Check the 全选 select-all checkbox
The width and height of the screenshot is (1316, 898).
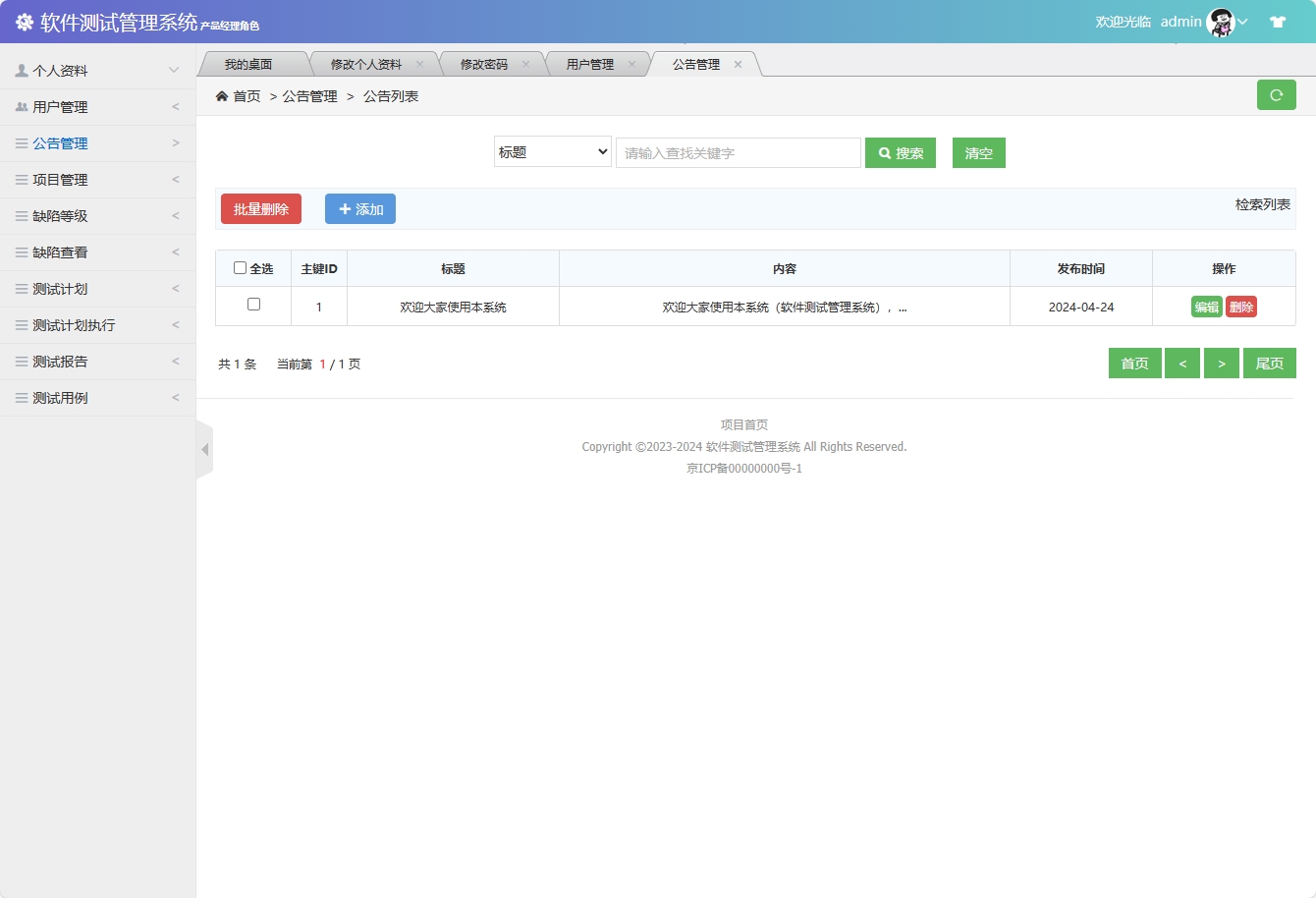pyautogui.click(x=240, y=267)
